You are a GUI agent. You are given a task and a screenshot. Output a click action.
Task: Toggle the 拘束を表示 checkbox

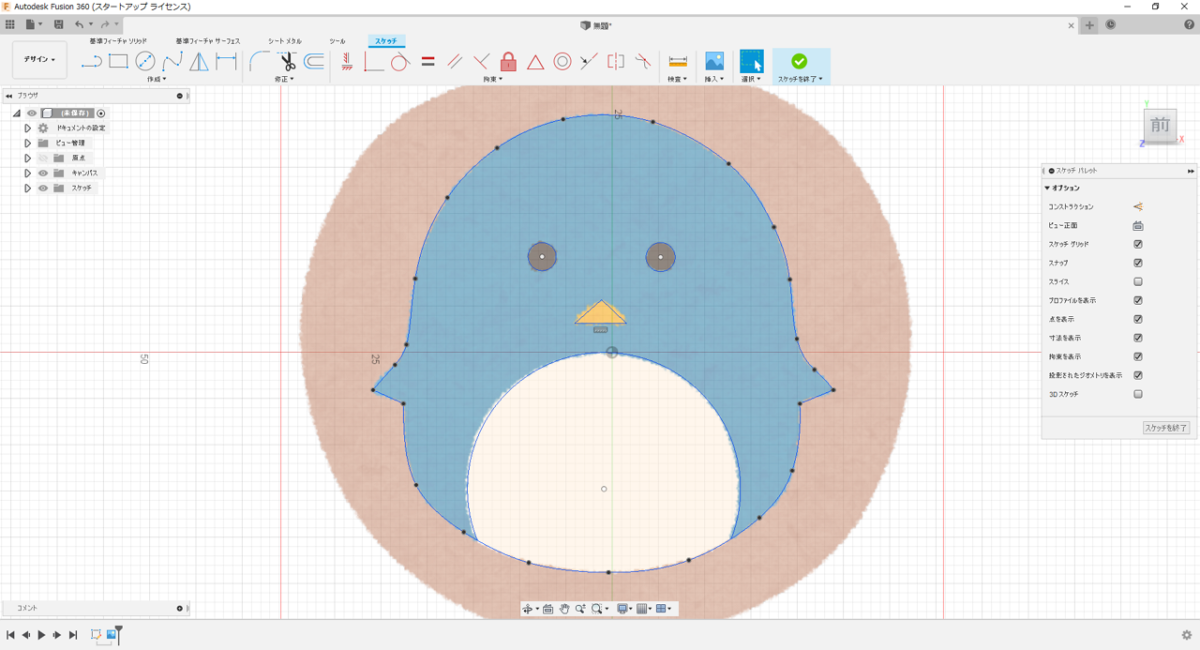(1138, 357)
